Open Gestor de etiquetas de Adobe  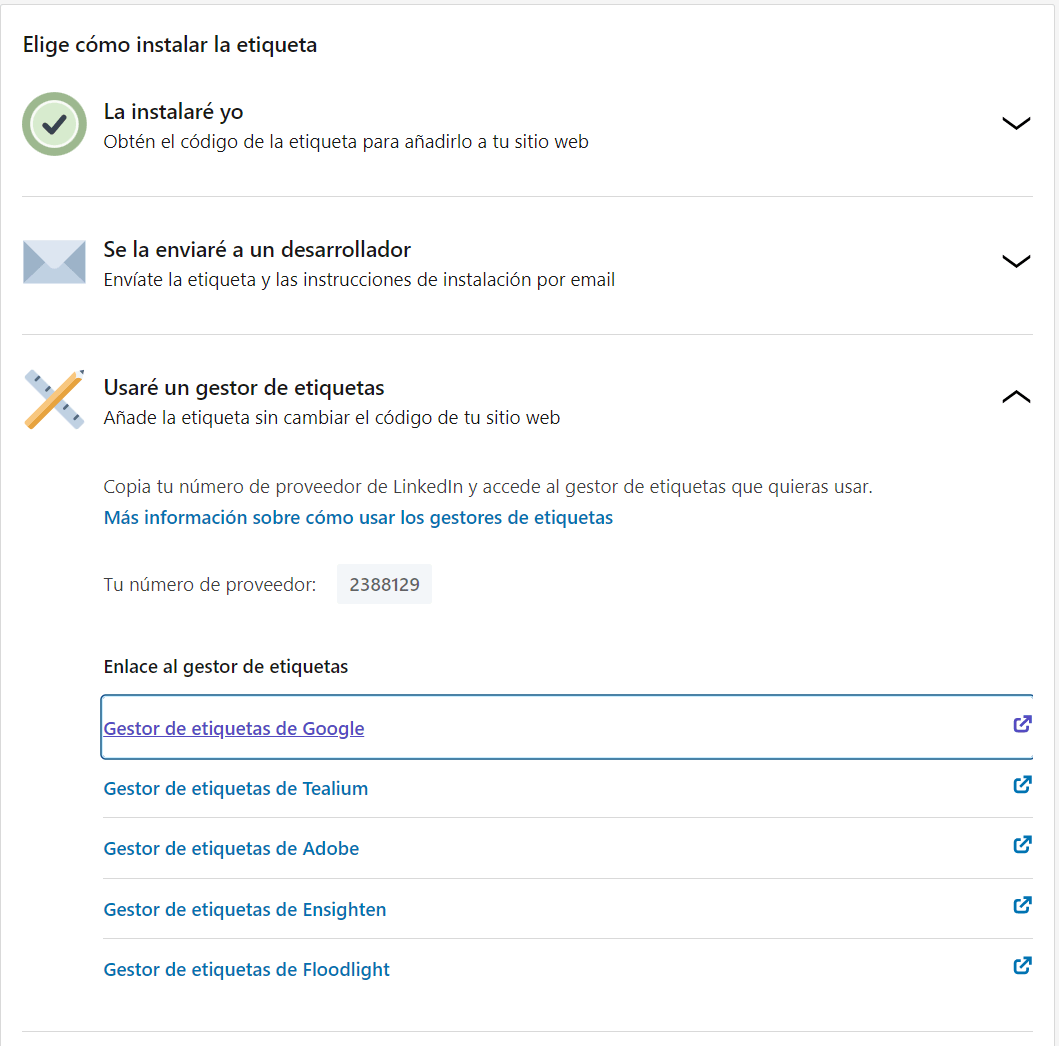(x=231, y=848)
